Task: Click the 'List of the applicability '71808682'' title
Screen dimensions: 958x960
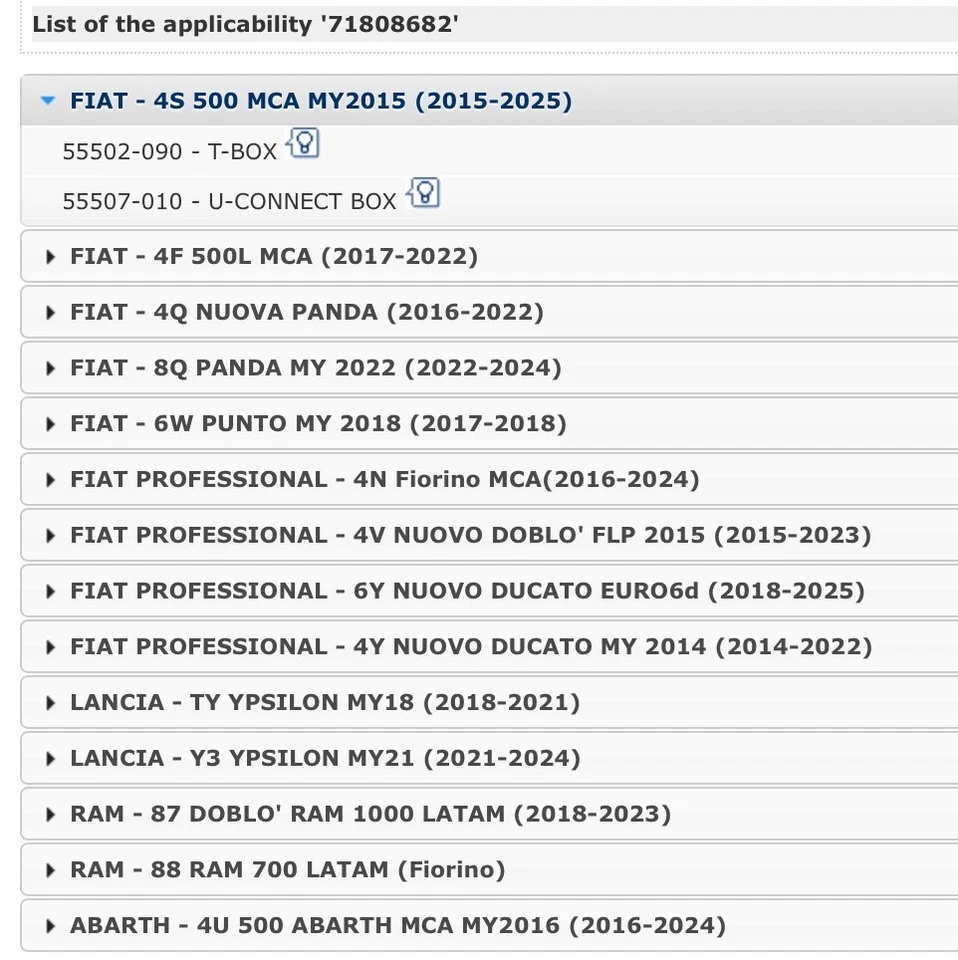Action: [245, 24]
